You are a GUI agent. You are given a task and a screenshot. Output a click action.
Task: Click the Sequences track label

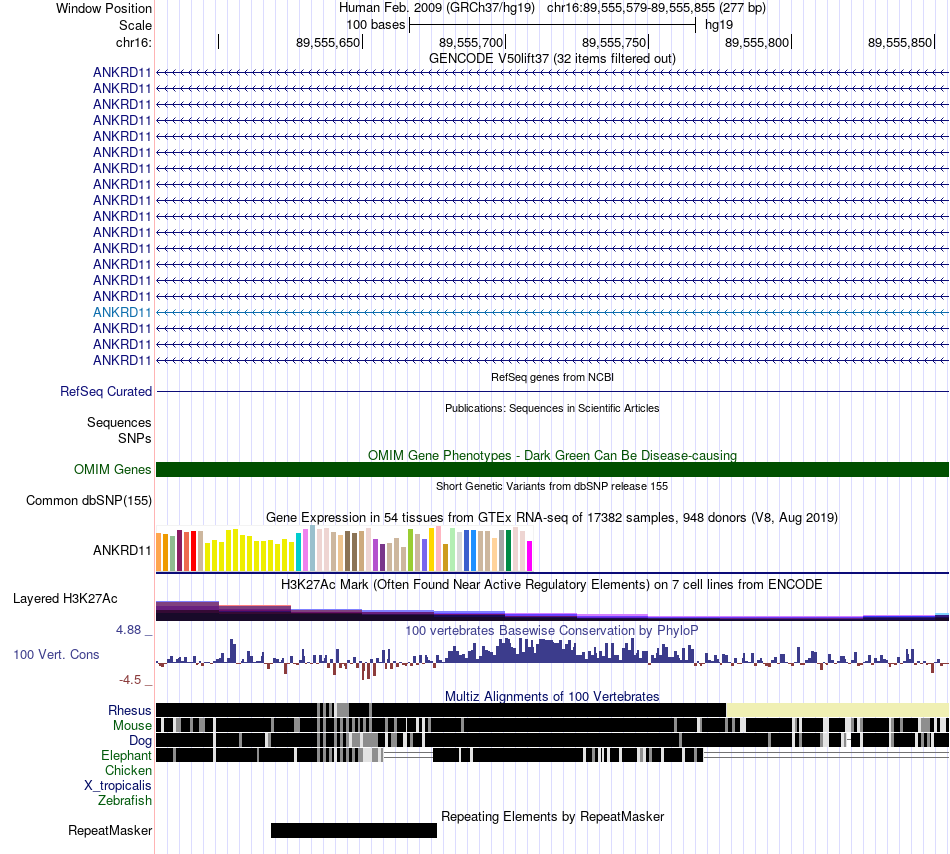tap(119, 423)
